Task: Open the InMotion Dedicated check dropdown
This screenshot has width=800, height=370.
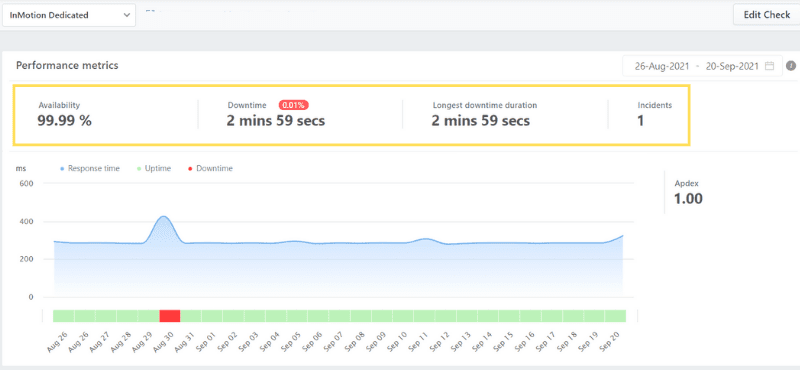Action: click(x=69, y=15)
